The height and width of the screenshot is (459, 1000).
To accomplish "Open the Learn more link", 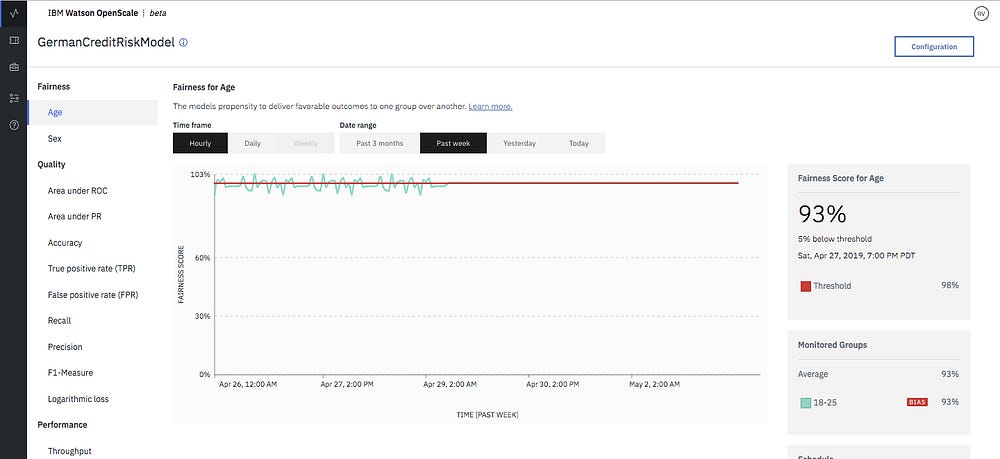I will (x=490, y=106).
